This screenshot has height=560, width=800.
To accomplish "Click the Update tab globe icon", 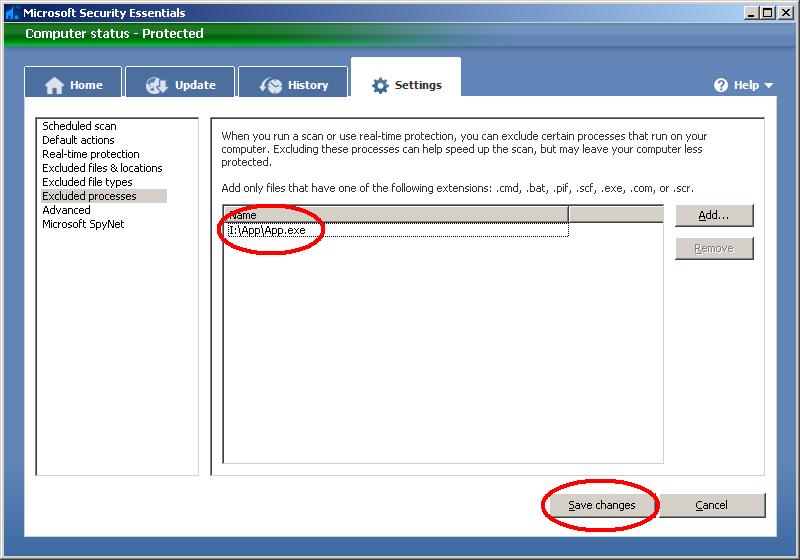I will pos(156,85).
